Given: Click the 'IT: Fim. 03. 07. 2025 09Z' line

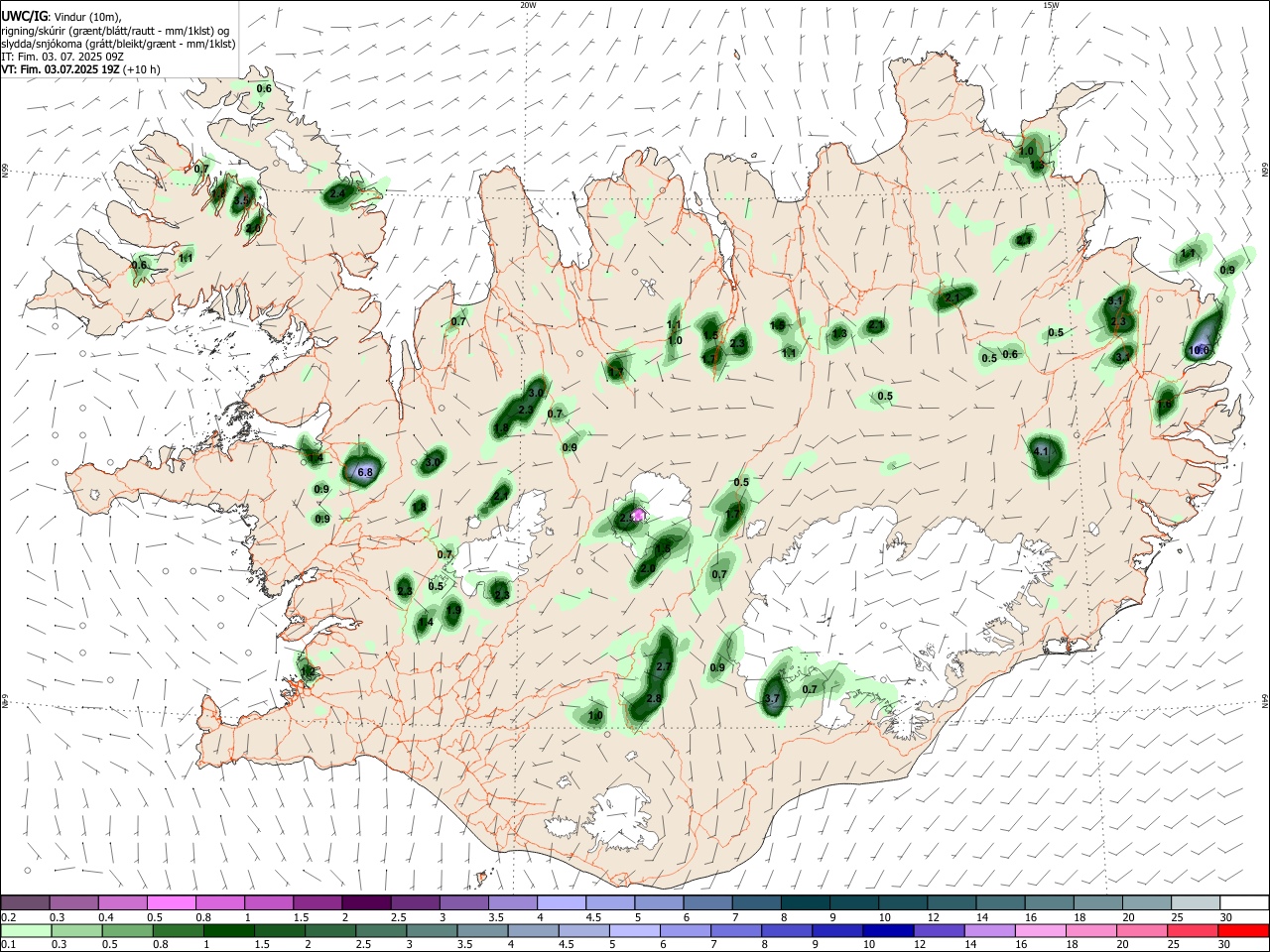Looking at the screenshot, I should pos(63,57).
